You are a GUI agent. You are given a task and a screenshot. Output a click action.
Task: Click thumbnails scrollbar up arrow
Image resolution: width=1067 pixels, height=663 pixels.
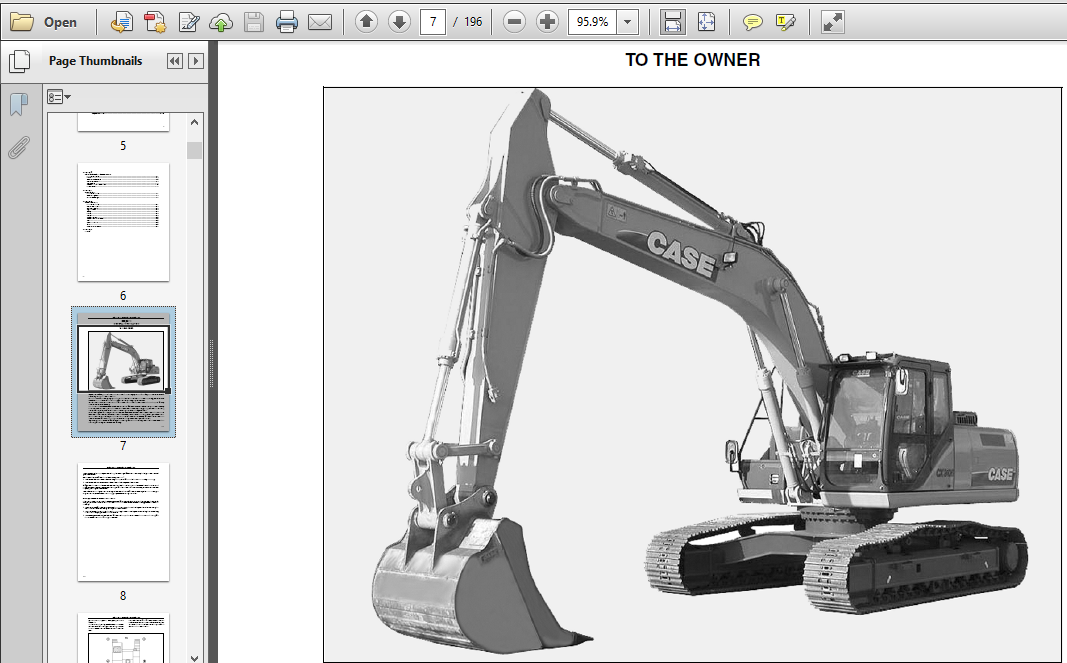point(195,123)
